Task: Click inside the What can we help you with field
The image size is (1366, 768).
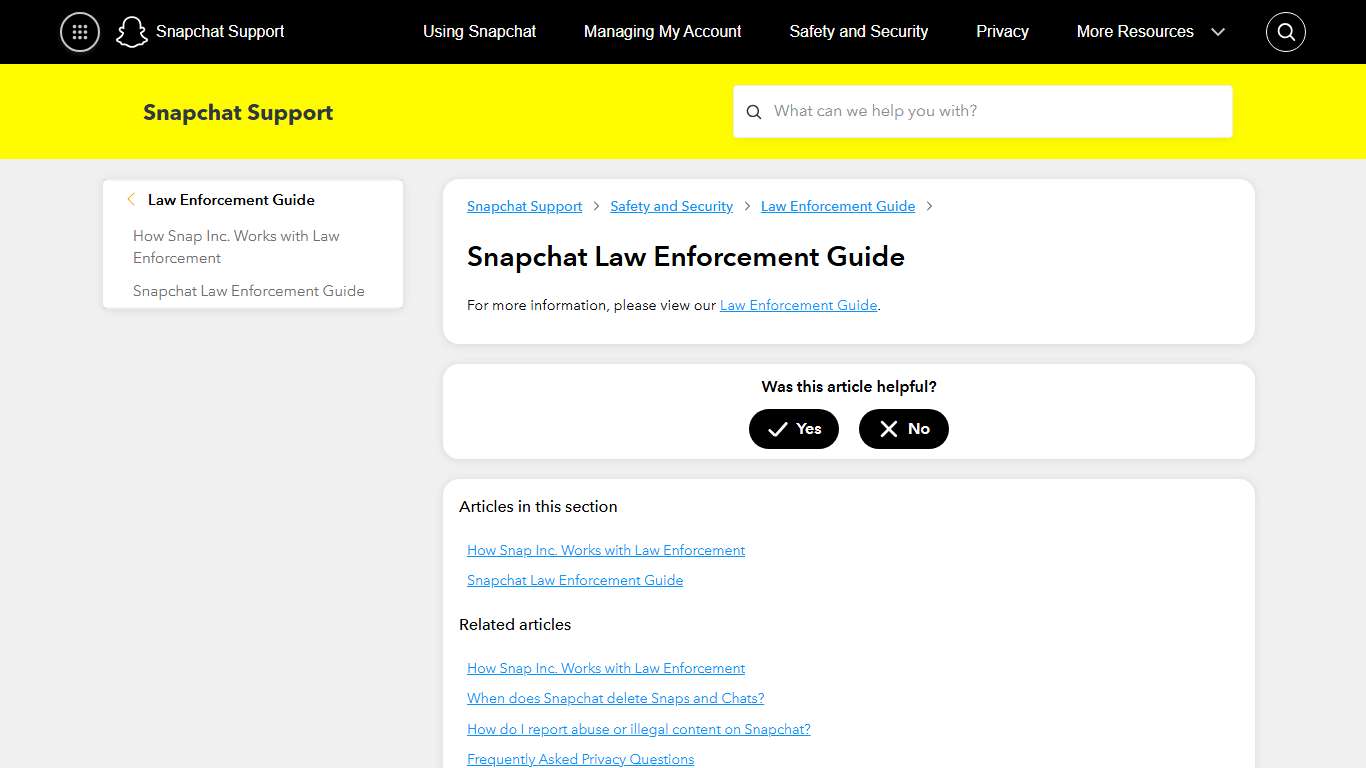Action: point(983,111)
